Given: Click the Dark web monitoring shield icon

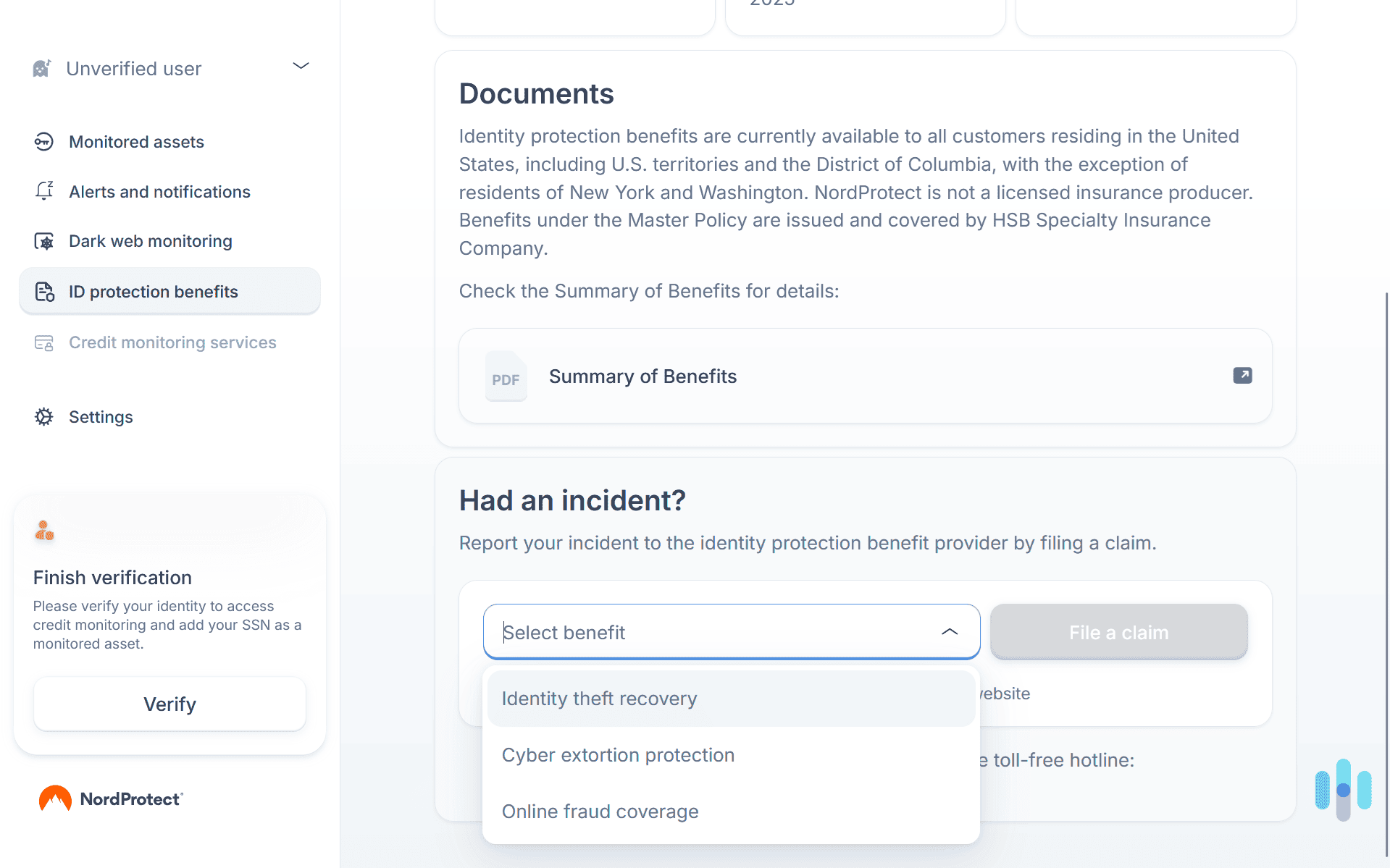Looking at the screenshot, I should pyautogui.click(x=43, y=240).
